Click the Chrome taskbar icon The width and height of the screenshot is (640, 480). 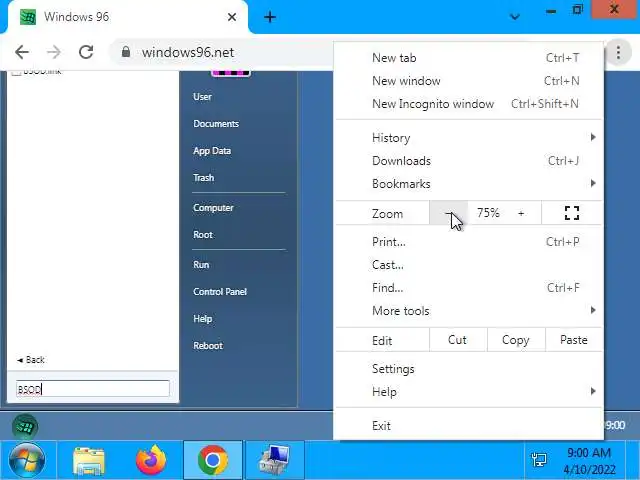coord(213,460)
